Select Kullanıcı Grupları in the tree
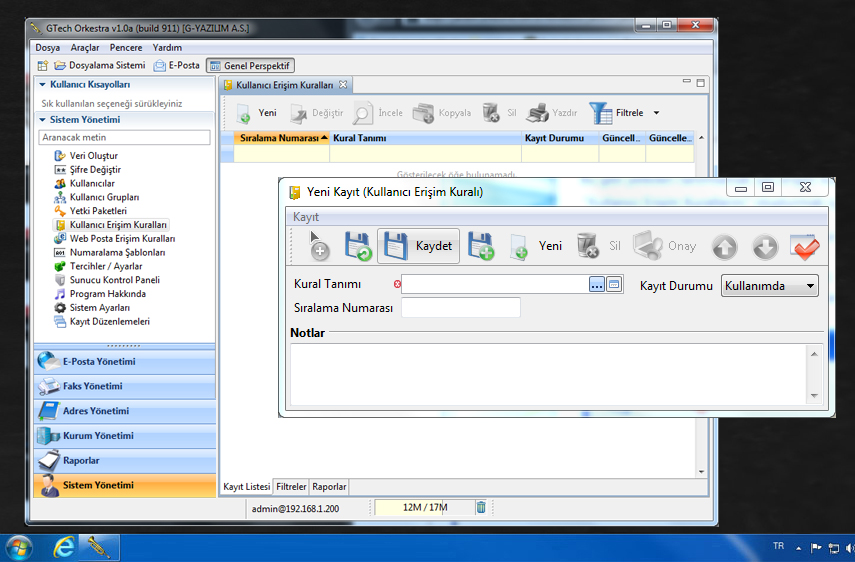The height and width of the screenshot is (562, 855). 104,198
